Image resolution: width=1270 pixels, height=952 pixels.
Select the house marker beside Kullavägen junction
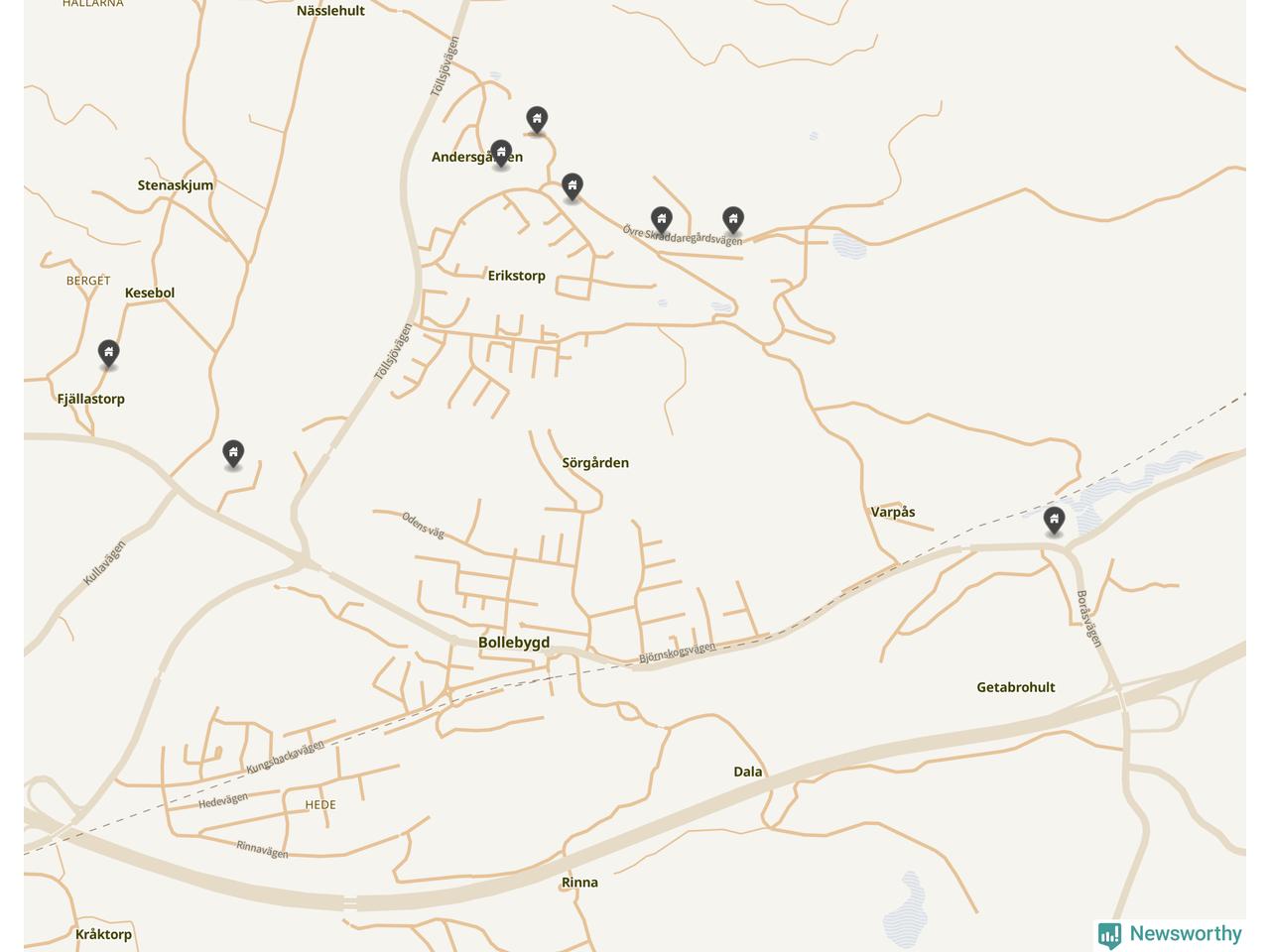tap(233, 454)
